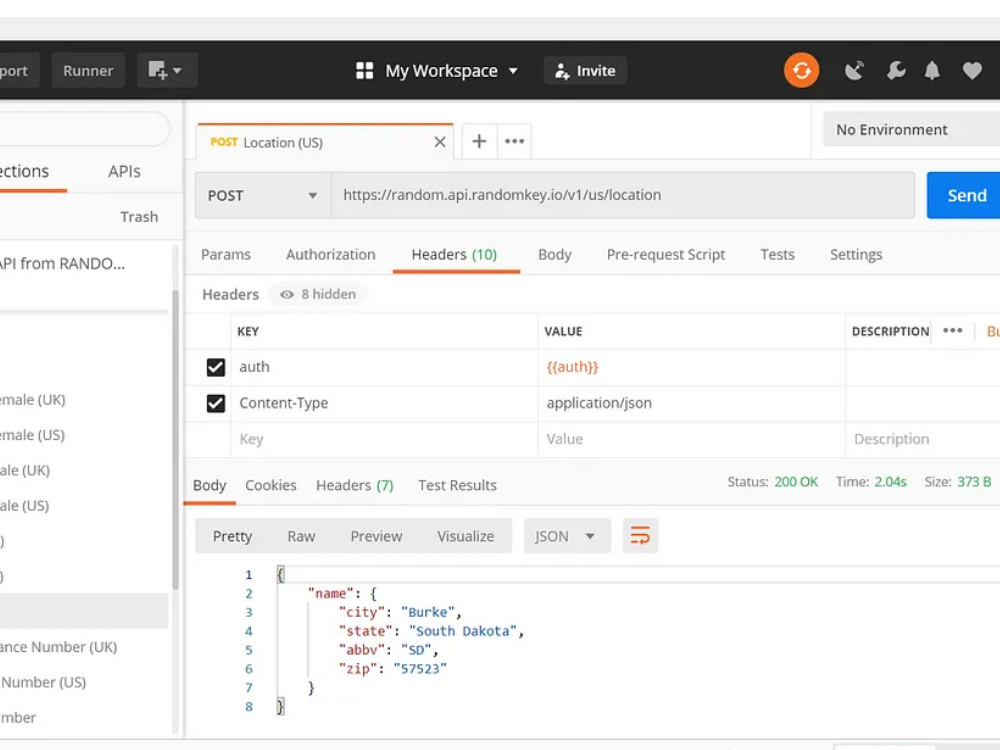
Task: Click the 373 B response size
Action: point(974,482)
